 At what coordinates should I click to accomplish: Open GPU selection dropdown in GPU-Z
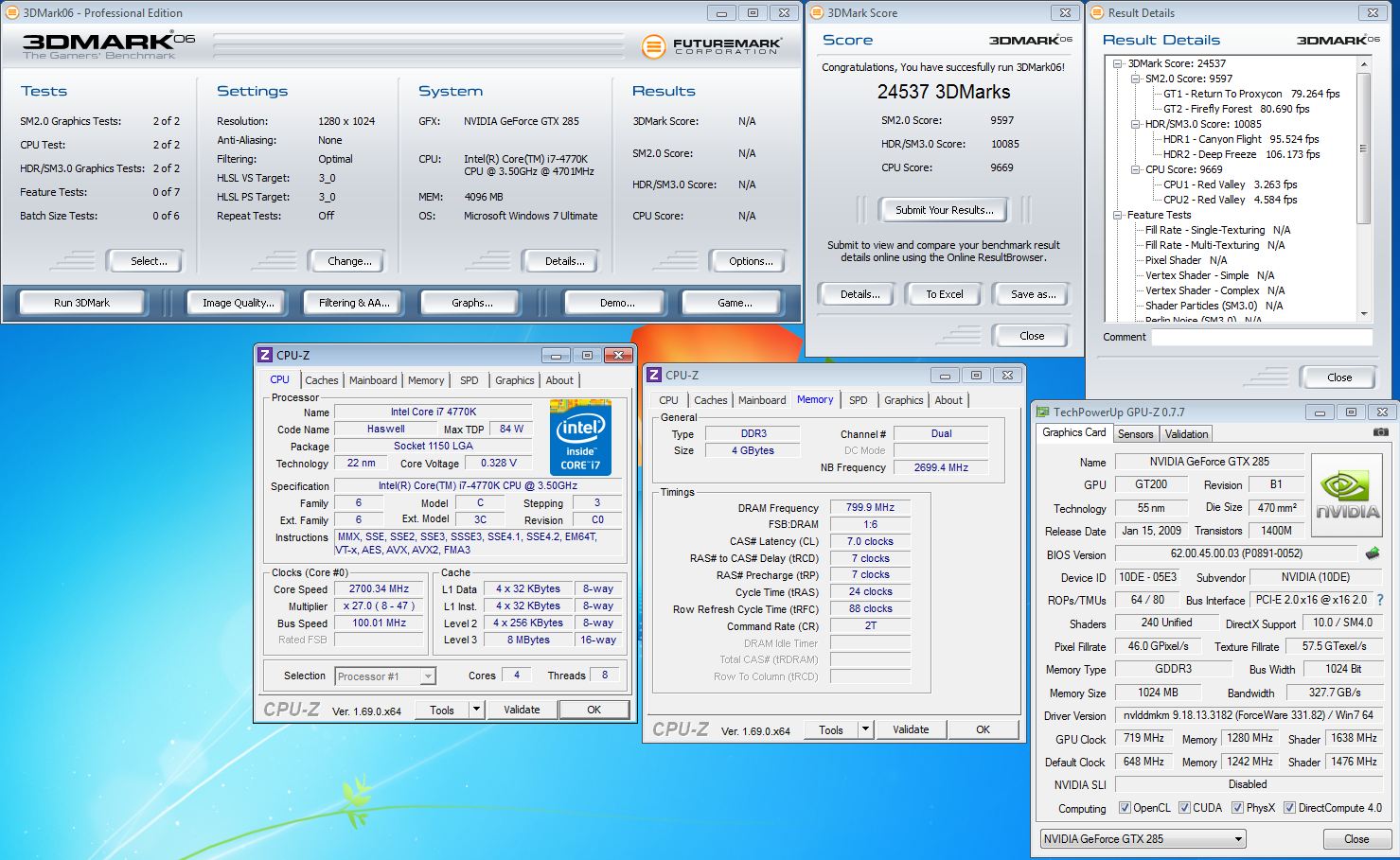[1143, 839]
